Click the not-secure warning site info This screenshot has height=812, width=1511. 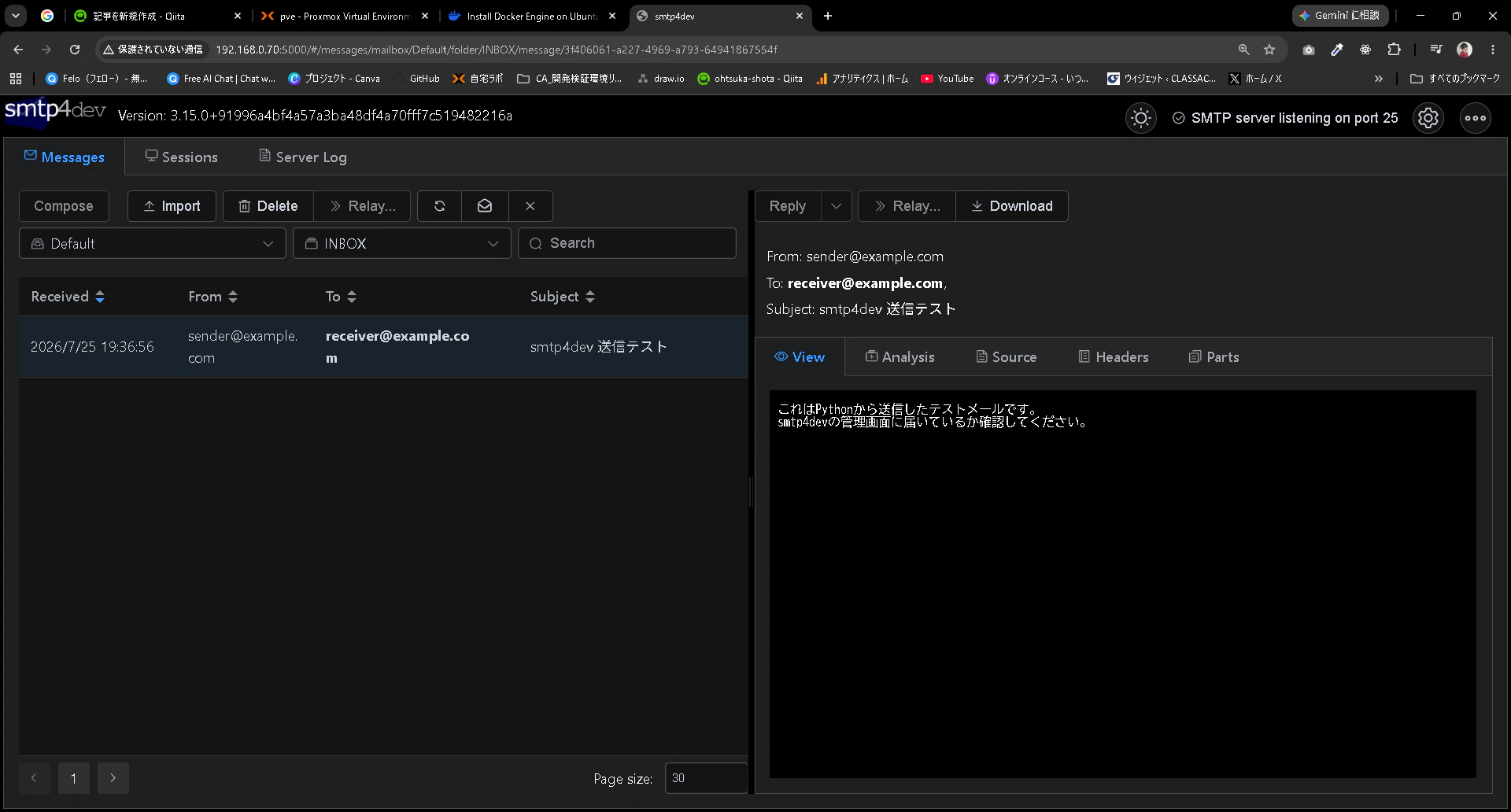[x=153, y=50]
